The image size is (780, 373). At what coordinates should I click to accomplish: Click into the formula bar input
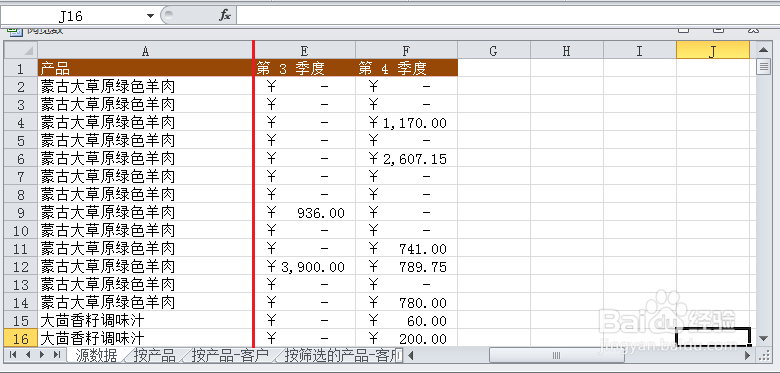[x=507, y=15]
